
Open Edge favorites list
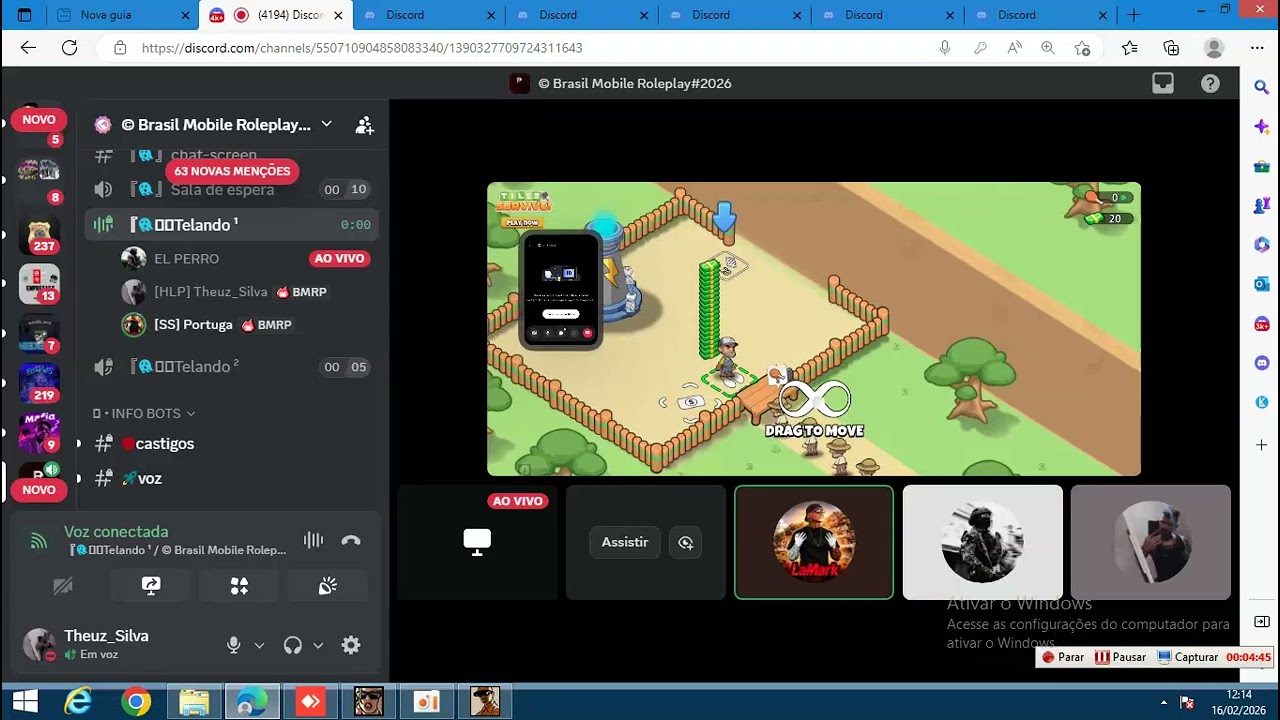click(x=1129, y=48)
